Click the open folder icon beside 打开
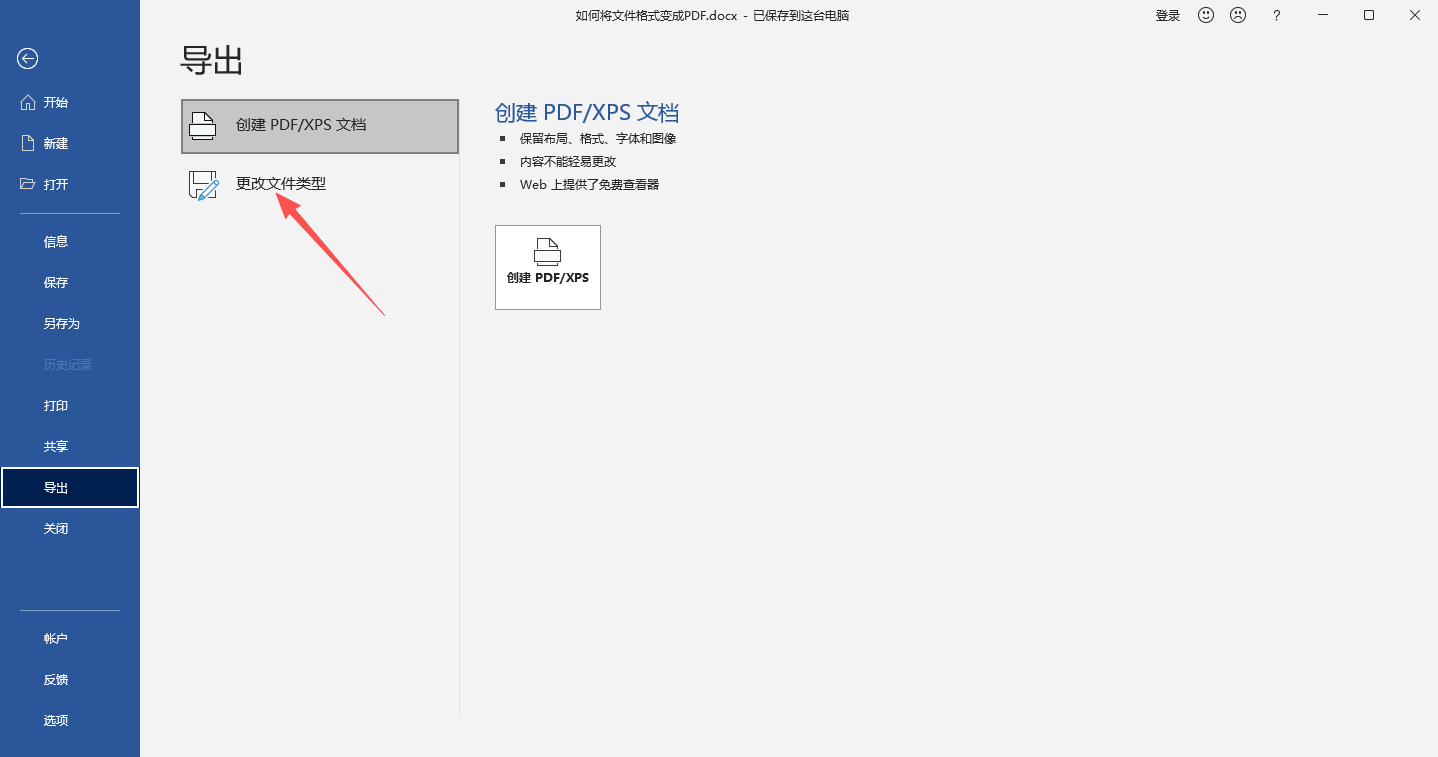 pos(28,184)
